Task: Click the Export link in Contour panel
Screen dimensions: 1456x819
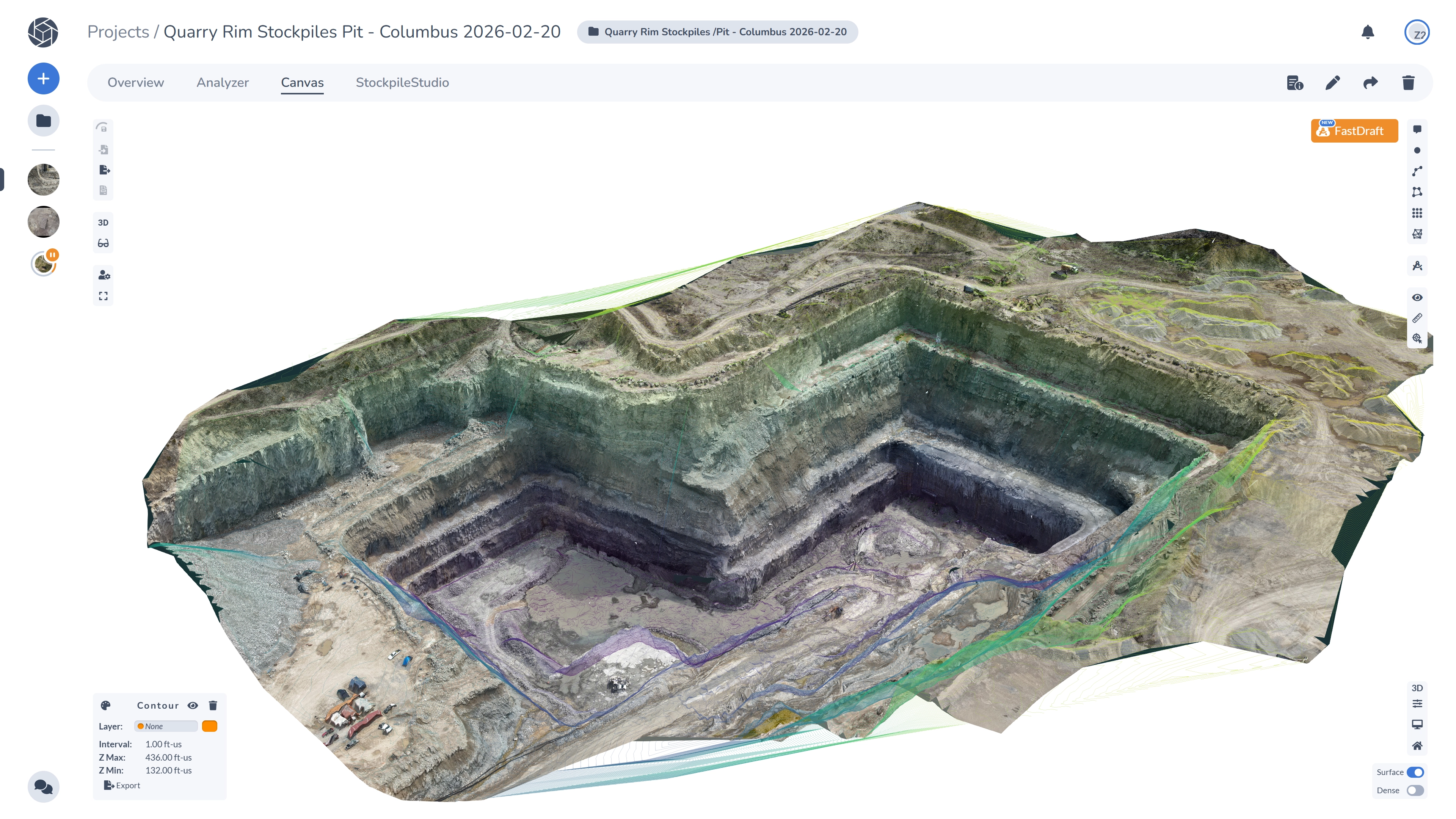Action: (122, 786)
